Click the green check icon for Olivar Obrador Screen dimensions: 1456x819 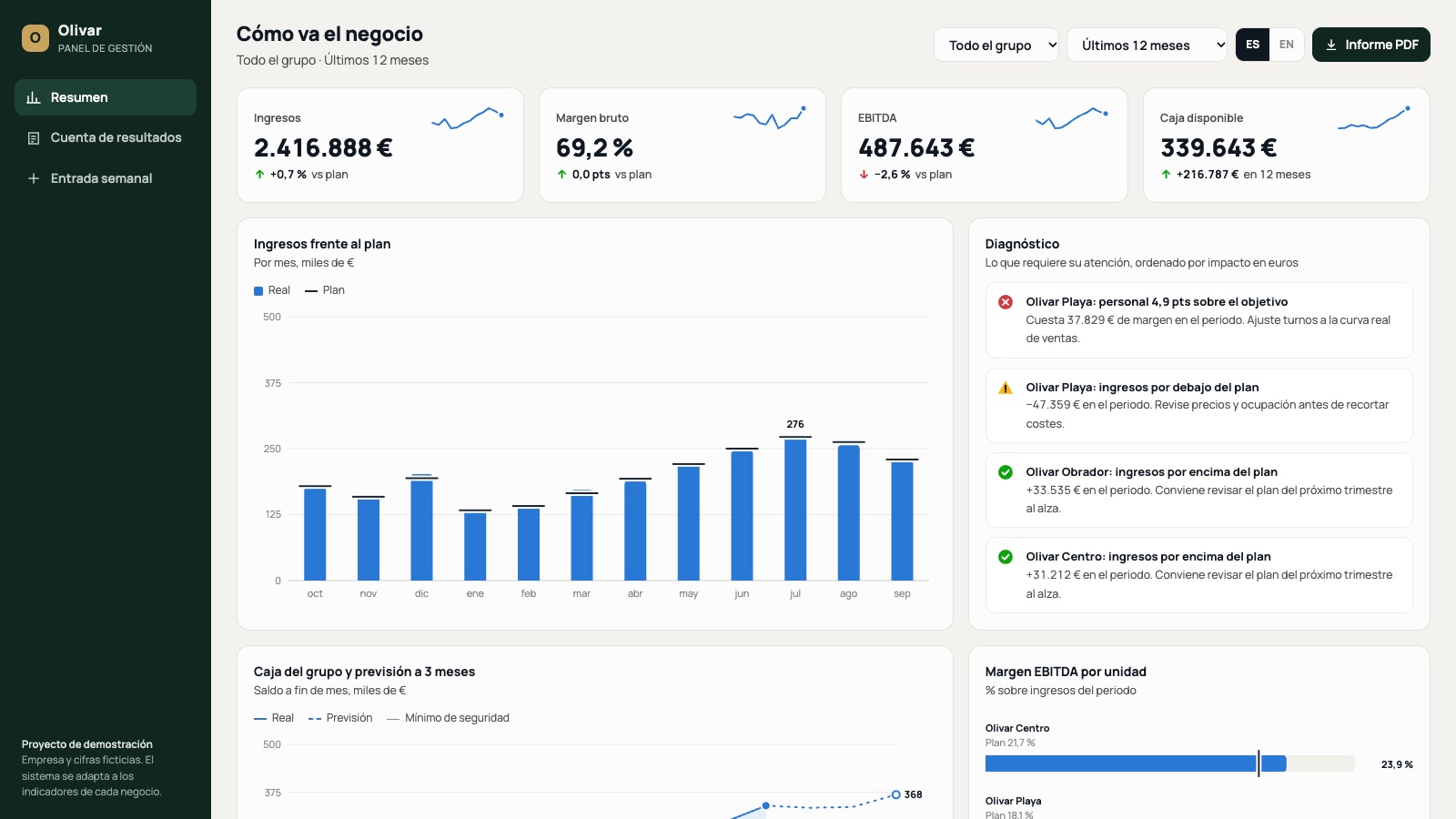[x=1006, y=472]
